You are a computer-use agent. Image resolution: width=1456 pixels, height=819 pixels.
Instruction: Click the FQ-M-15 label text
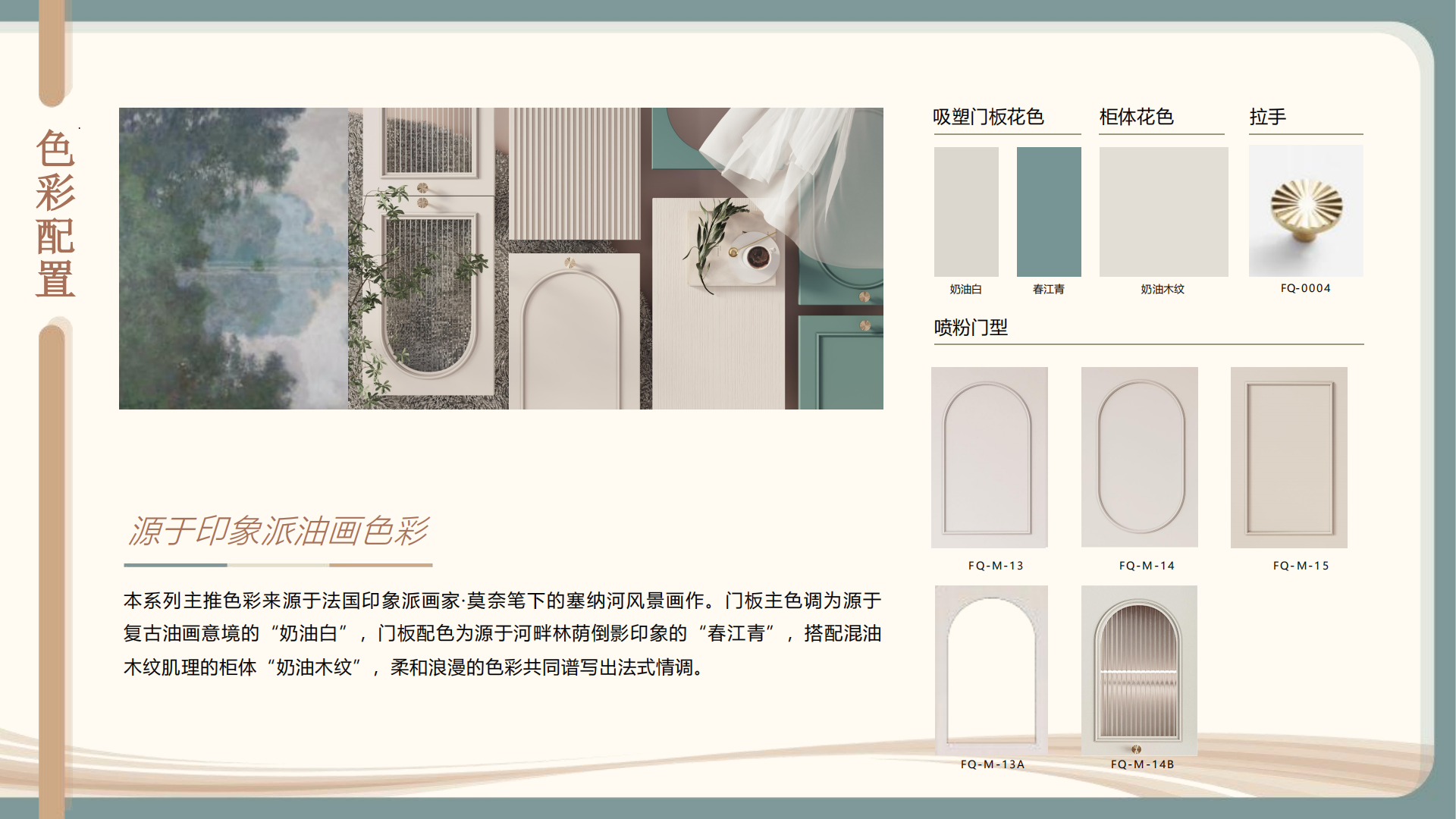1301,566
